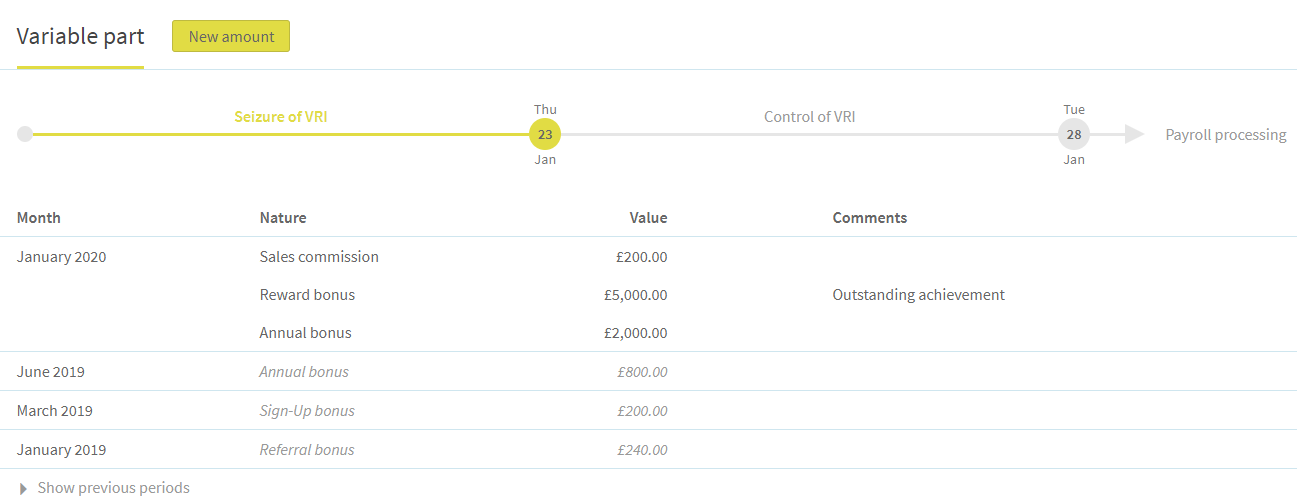The image size is (1297, 504).
Task: Click the Outstanding achievement comment
Action: [919, 295]
